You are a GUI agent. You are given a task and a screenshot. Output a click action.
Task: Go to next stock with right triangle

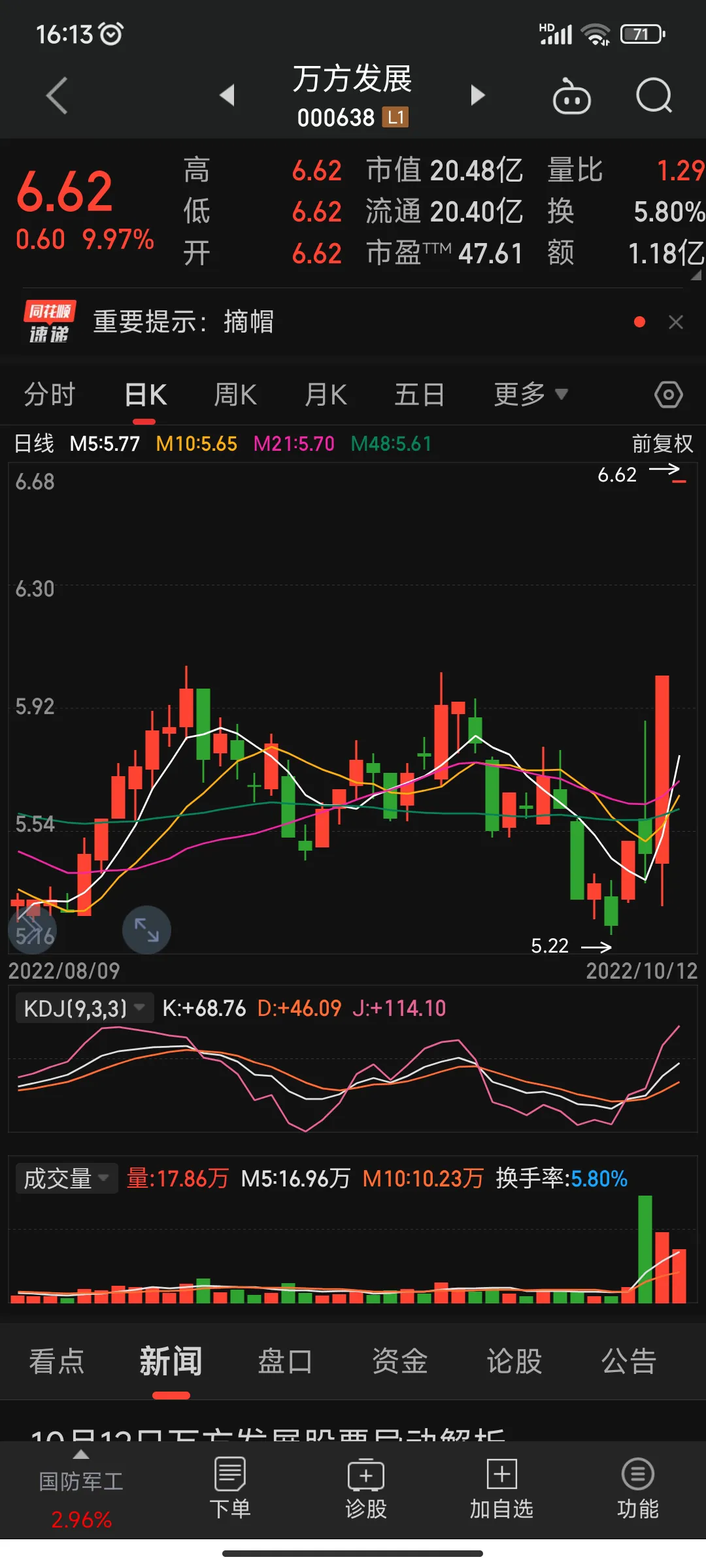[478, 95]
